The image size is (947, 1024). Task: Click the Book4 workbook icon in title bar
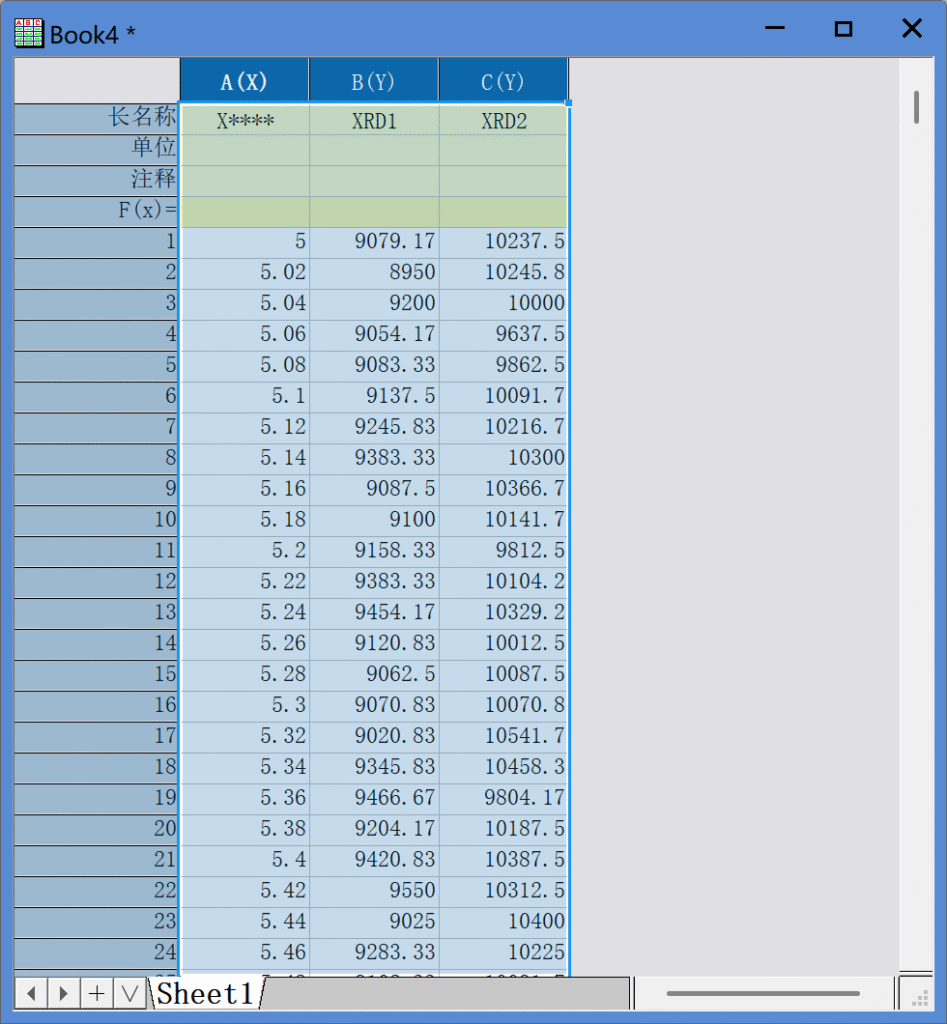[x=29, y=33]
